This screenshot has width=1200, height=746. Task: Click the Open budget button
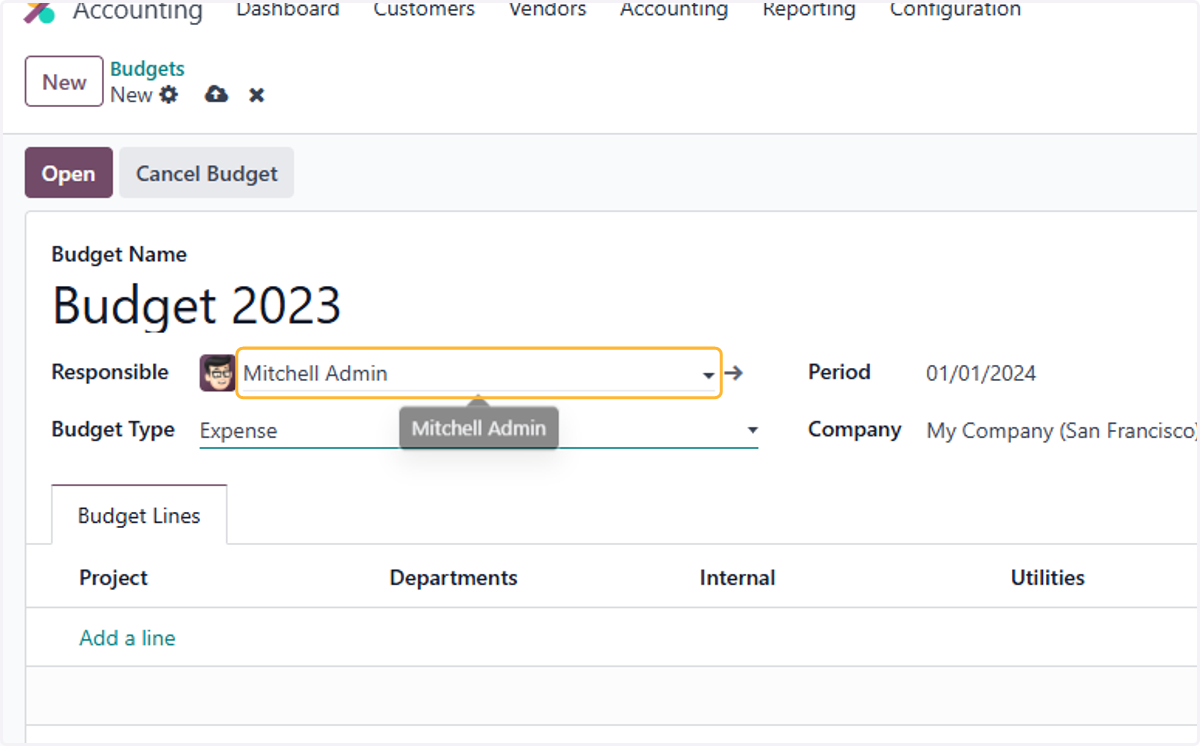(69, 173)
